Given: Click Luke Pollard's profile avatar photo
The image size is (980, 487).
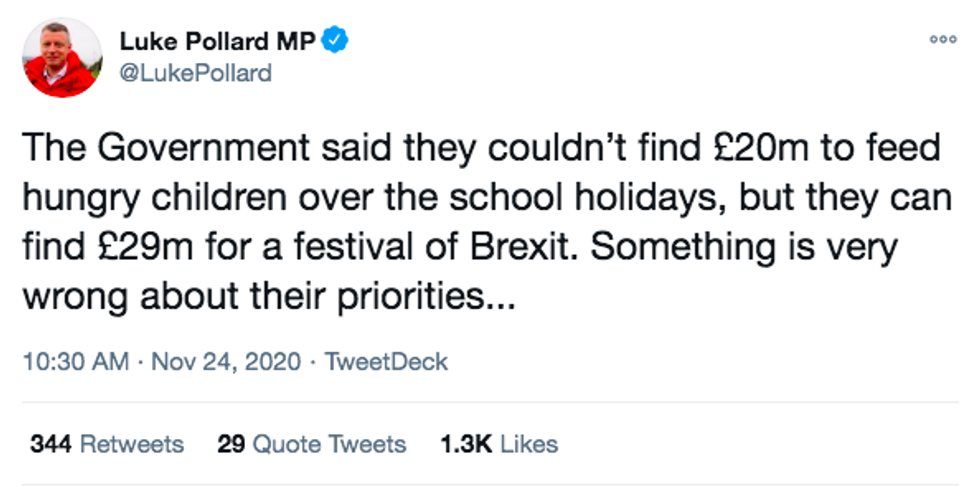Looking at the screenshot, I should [x=62, y=57].
